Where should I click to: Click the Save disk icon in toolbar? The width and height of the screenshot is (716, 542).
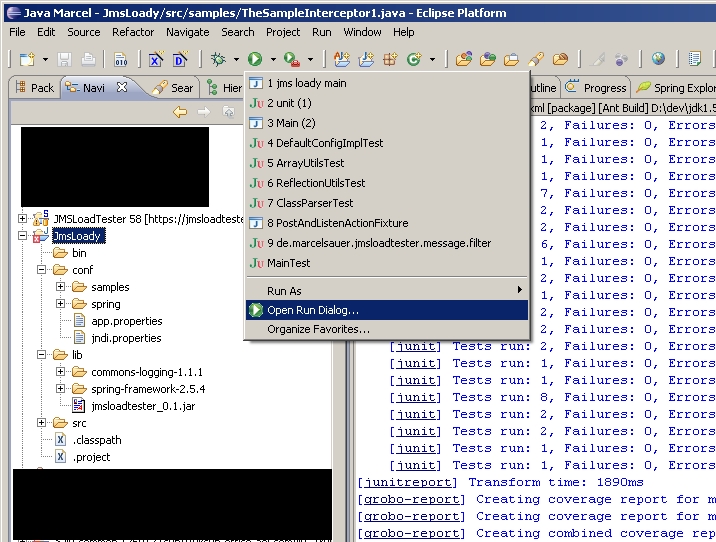pos(64,59)
